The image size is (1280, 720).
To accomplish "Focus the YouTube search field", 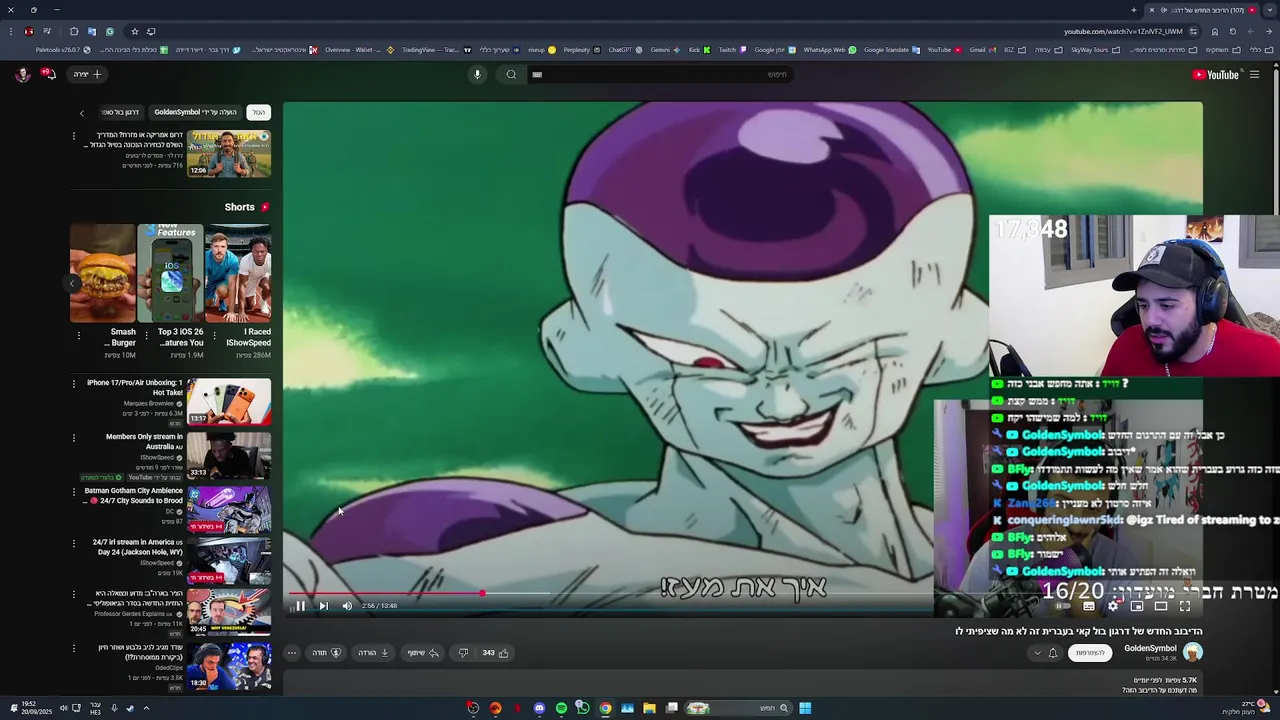I will pos(660,75).
